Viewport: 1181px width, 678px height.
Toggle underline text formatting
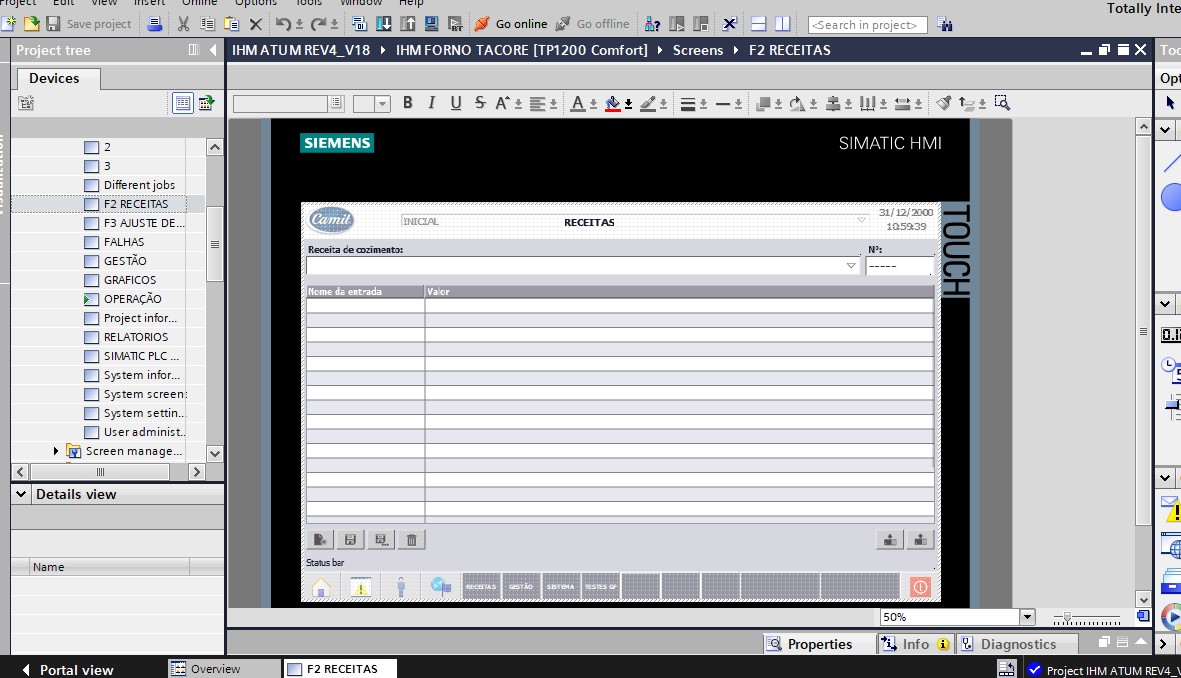(x=456, y=103)
